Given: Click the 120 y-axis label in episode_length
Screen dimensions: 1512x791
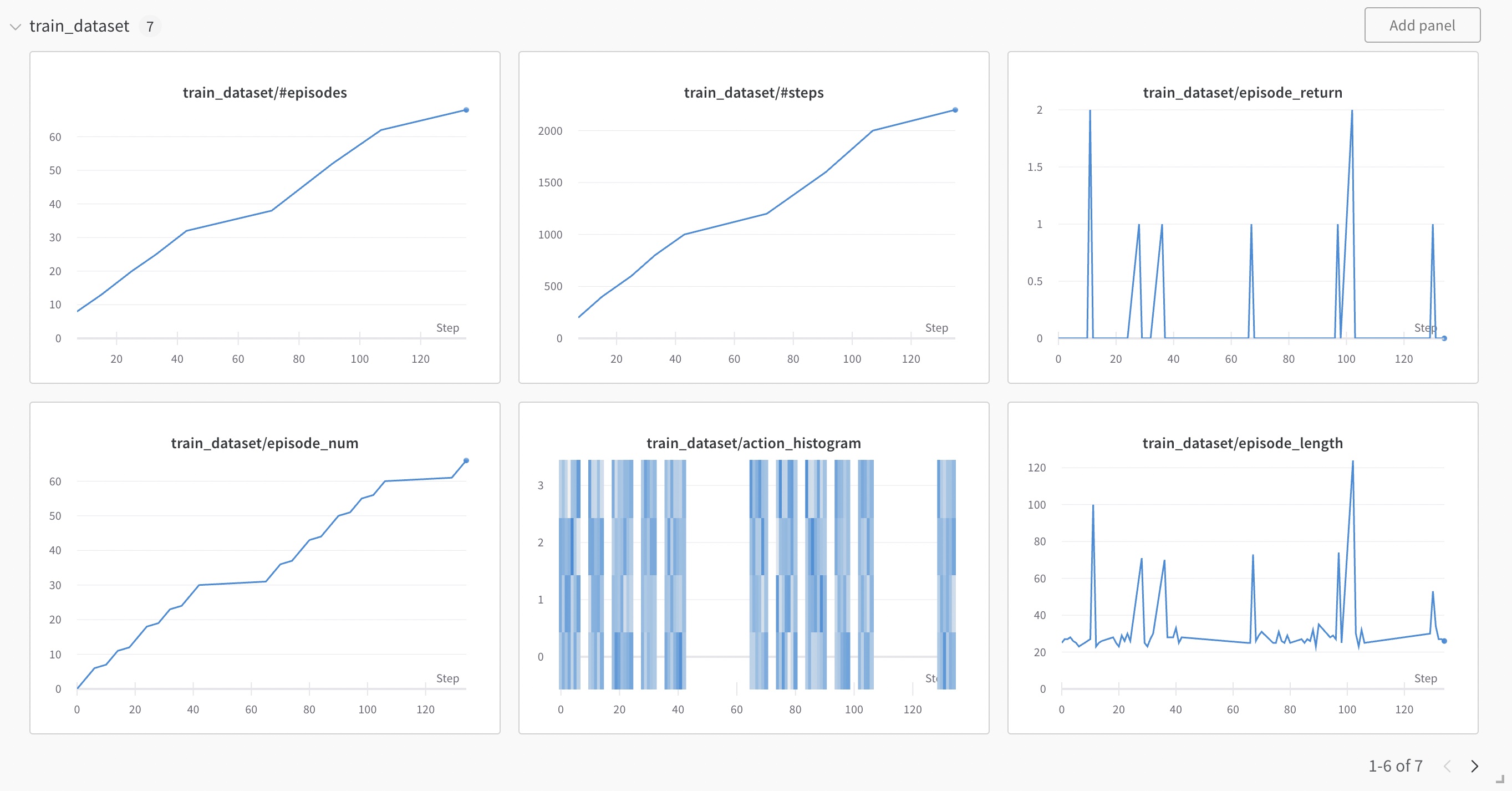Looking at the screenshot, I should click(x=1037, y=468).
